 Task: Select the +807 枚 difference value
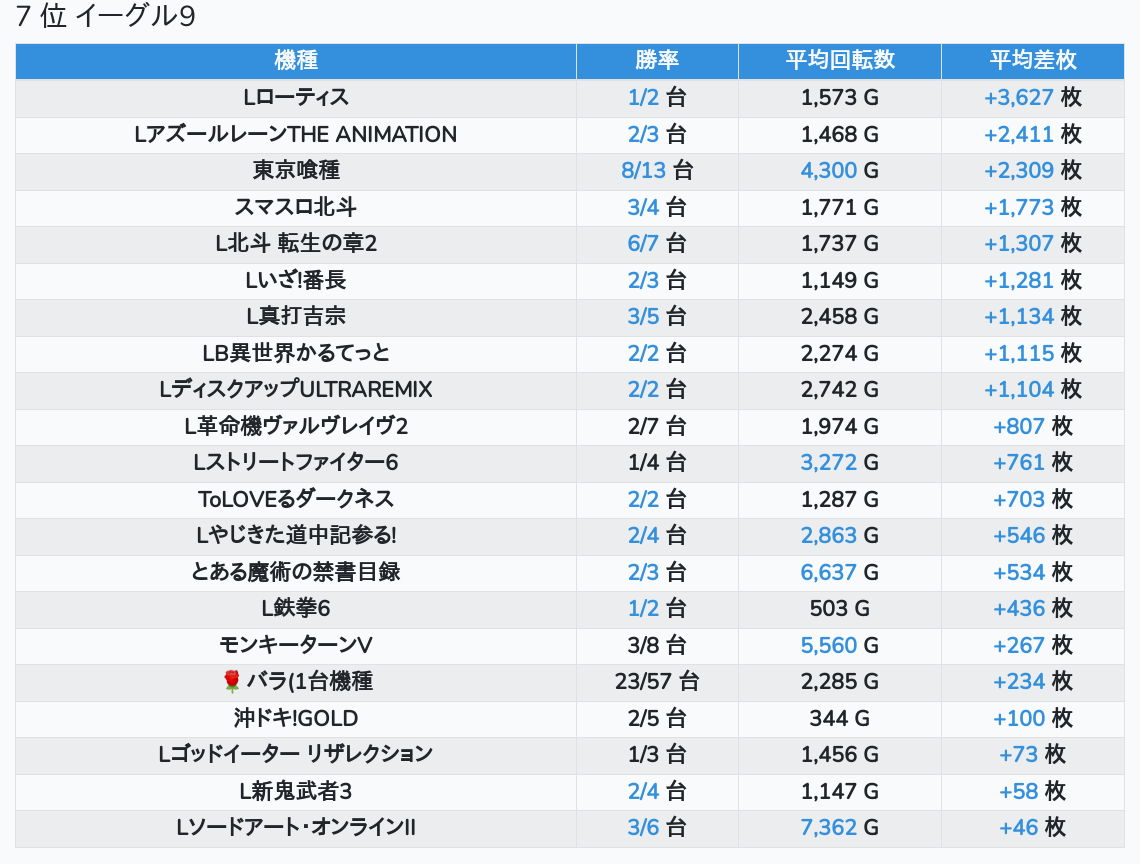pyautogui.click(x=1032, y=426)
